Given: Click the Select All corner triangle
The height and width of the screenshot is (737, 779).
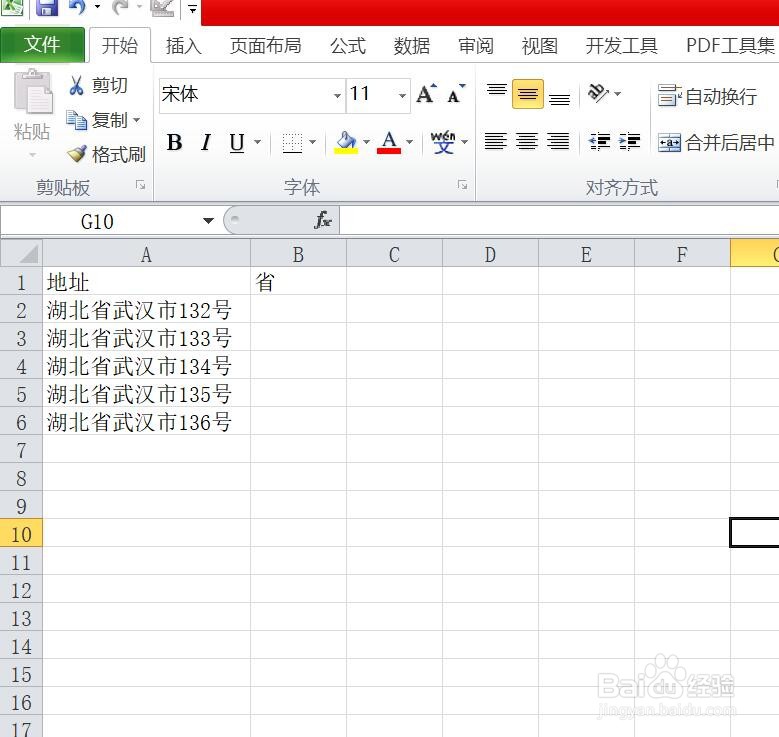Looking at the screenshot, I should 22,253.
